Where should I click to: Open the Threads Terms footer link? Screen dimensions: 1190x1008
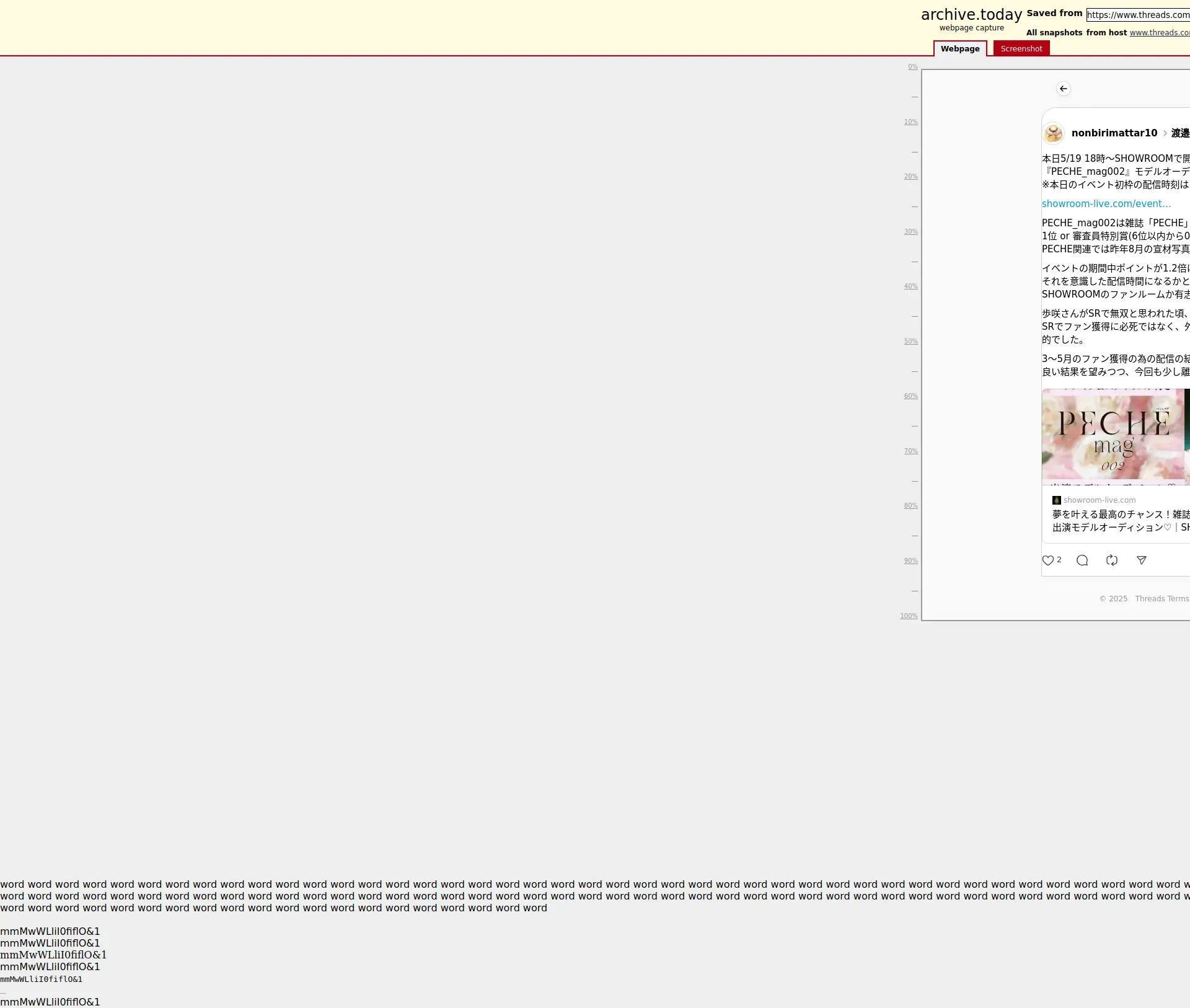[x=1161, y=599]
